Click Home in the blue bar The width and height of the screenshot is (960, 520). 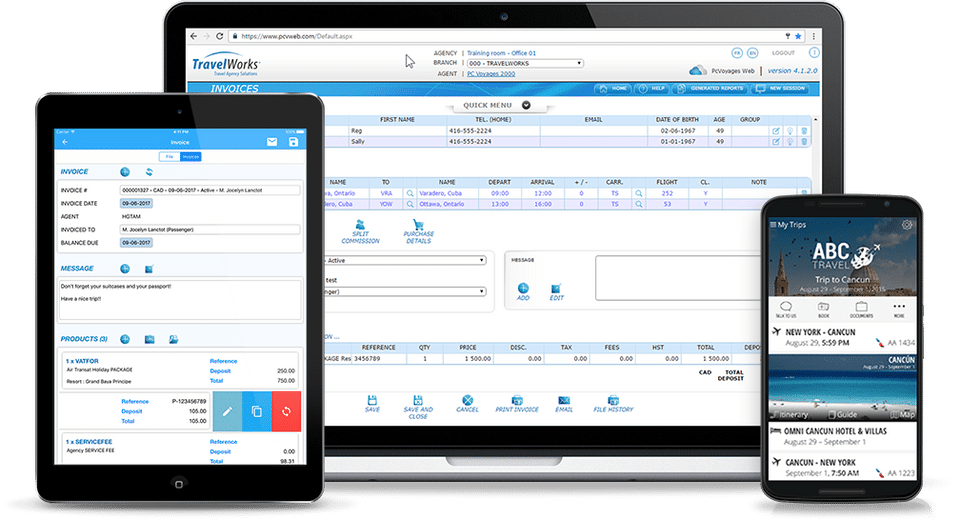(x=613, y=89)
